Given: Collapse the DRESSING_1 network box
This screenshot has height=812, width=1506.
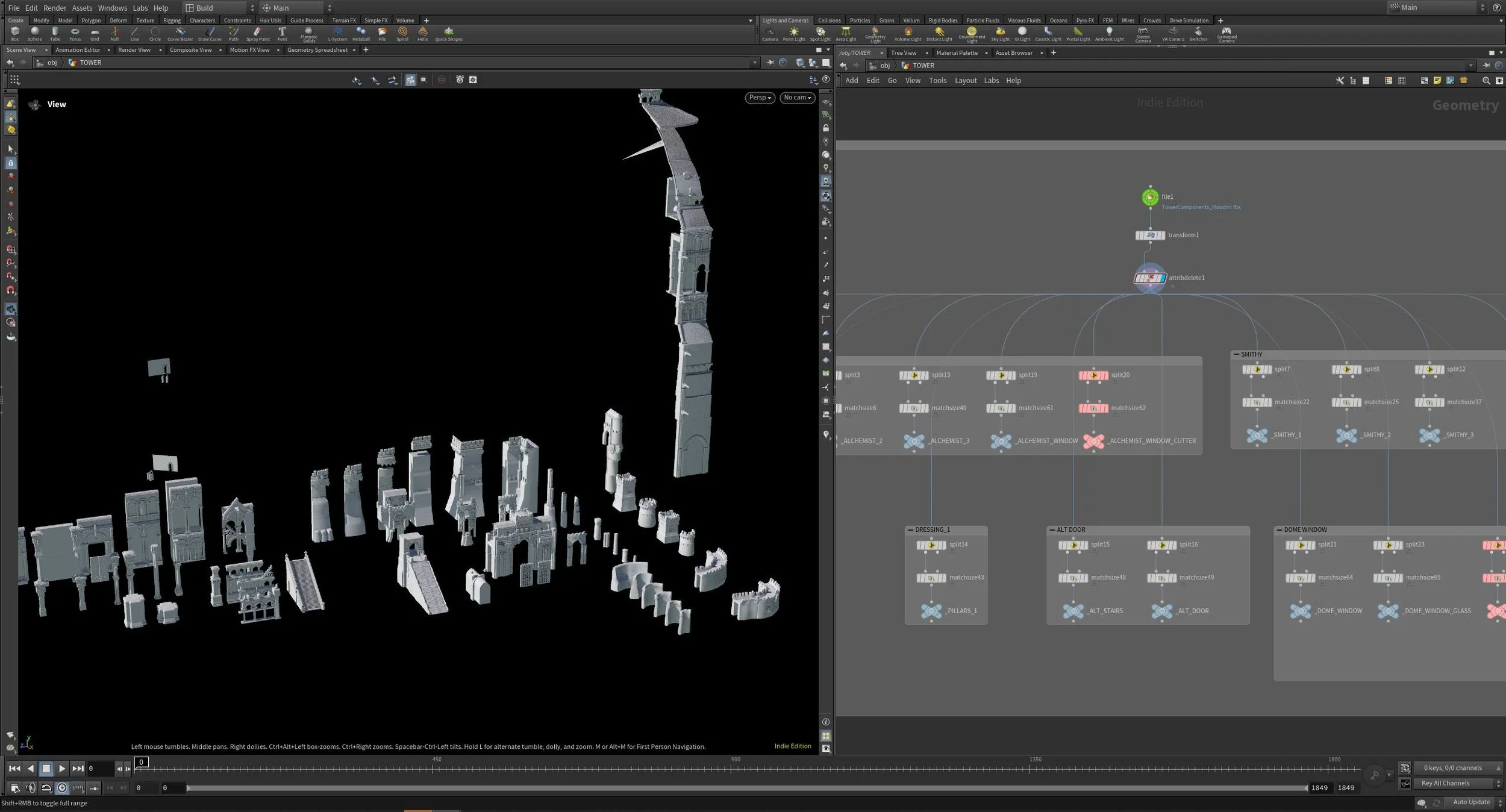Looking at the screenshot, I should pyautogui.click(x=910, y=530).
